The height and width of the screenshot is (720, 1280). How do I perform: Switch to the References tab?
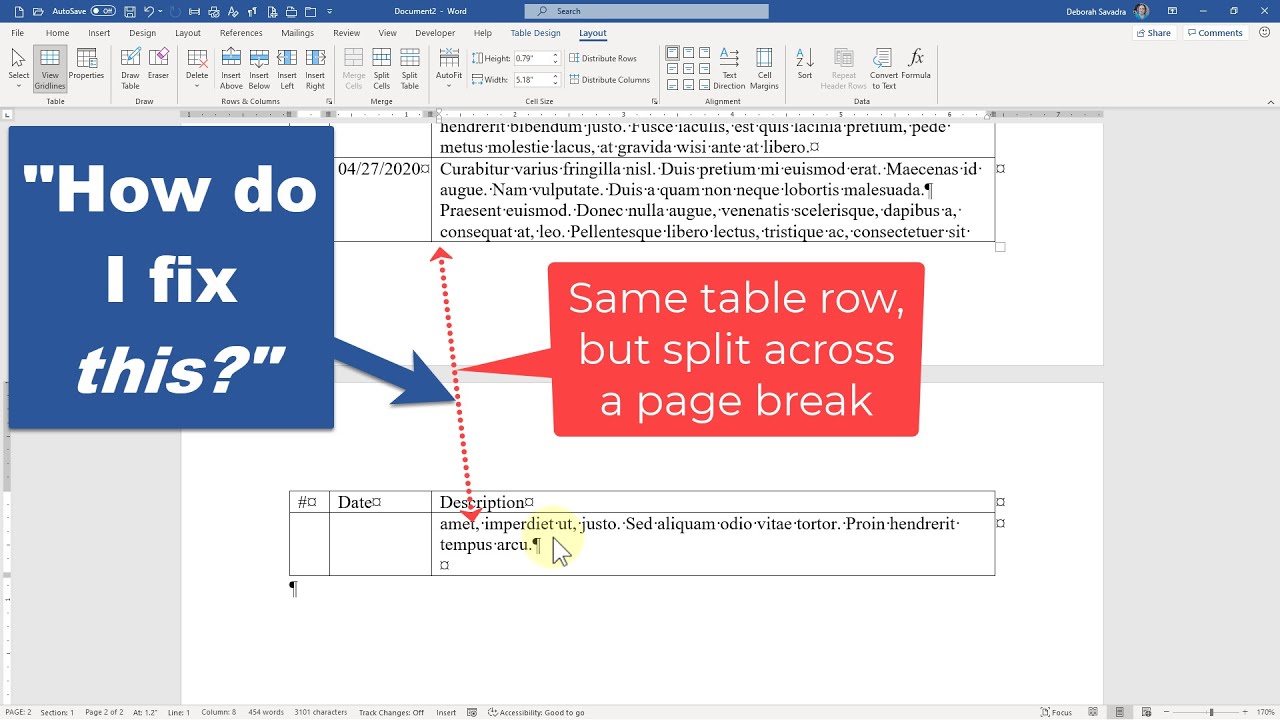(241, 33)
